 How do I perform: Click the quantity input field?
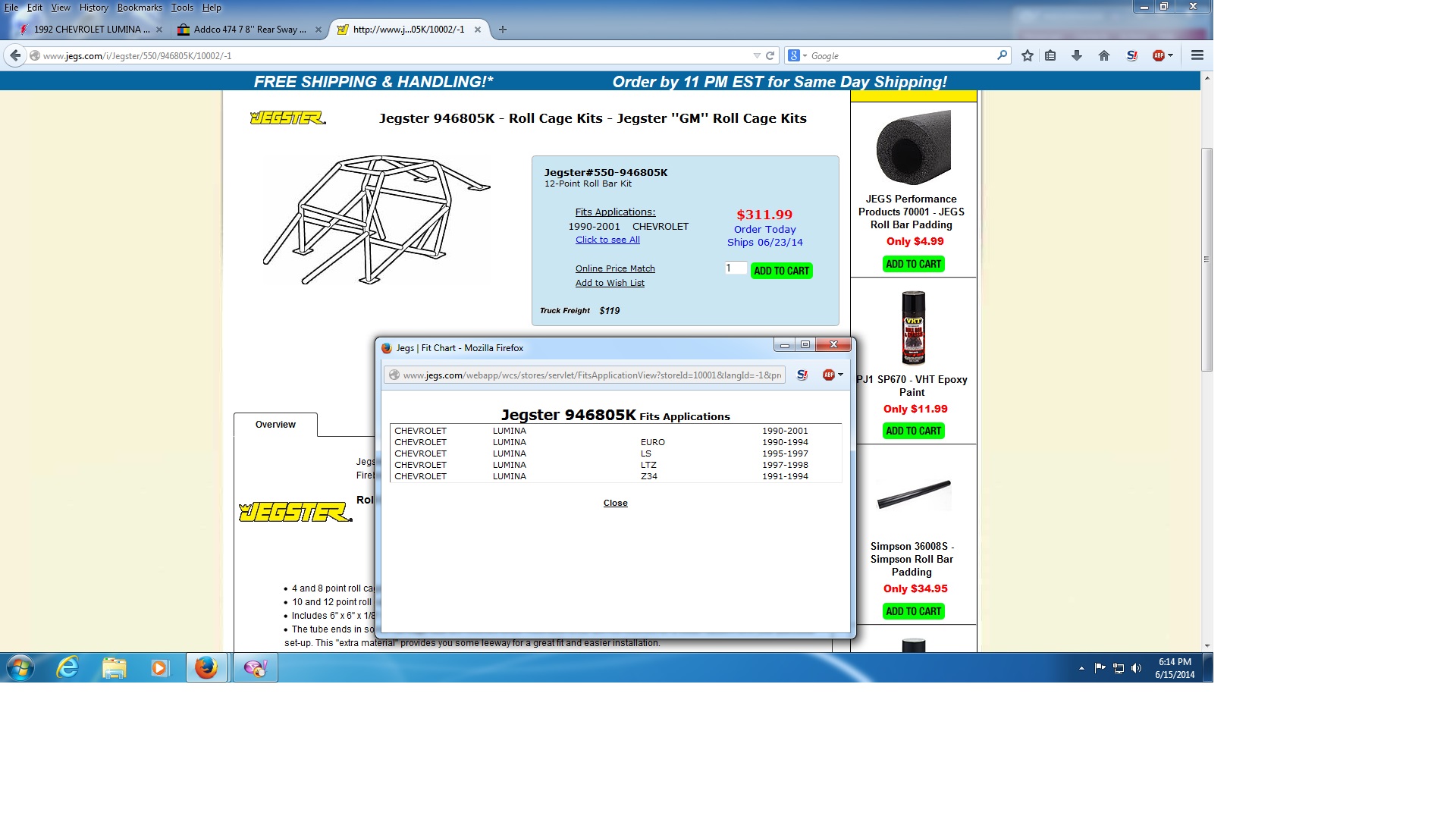(735, 268)
